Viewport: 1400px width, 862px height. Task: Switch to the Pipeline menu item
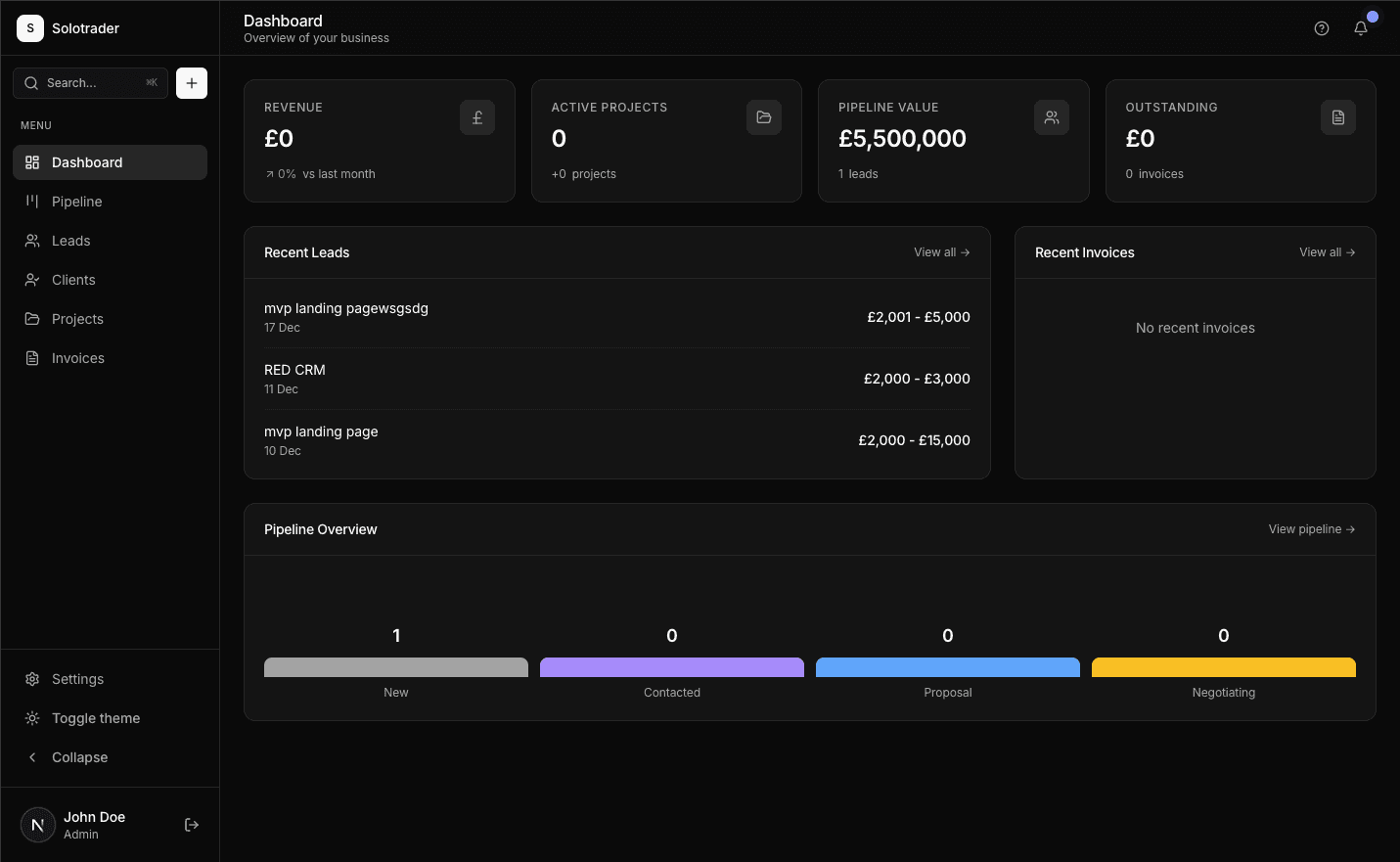(x=76, y=201)
